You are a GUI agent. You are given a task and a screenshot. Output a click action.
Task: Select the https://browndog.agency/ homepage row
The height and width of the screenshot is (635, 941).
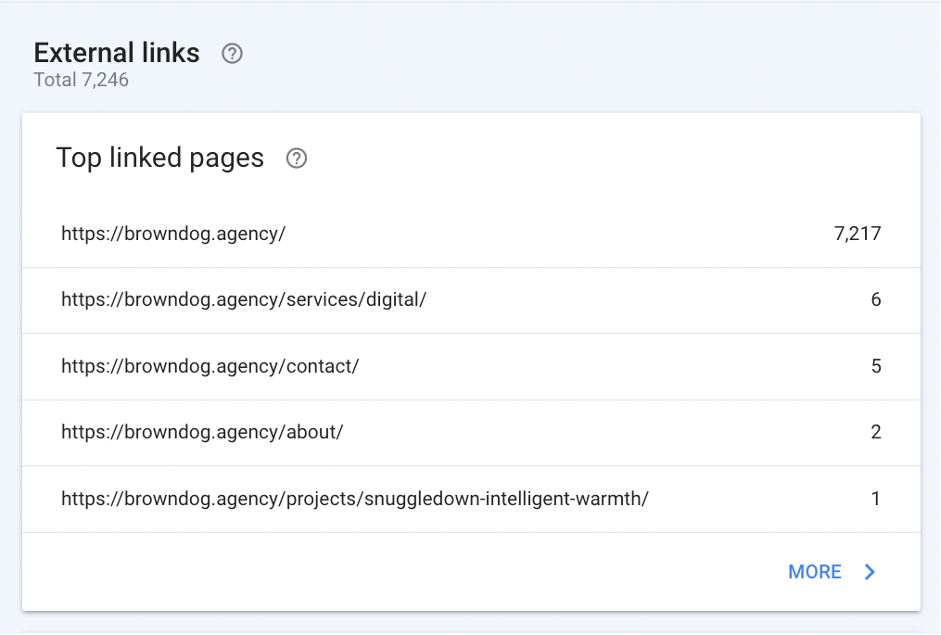coord(471,234)
